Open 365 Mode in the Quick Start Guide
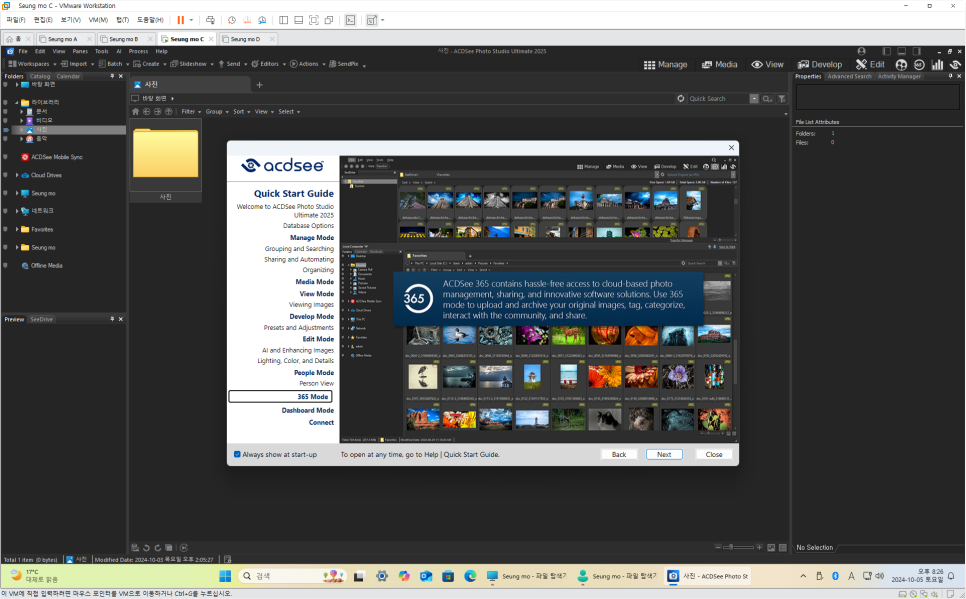The image size is (966, 599). [x=311, y=395]
